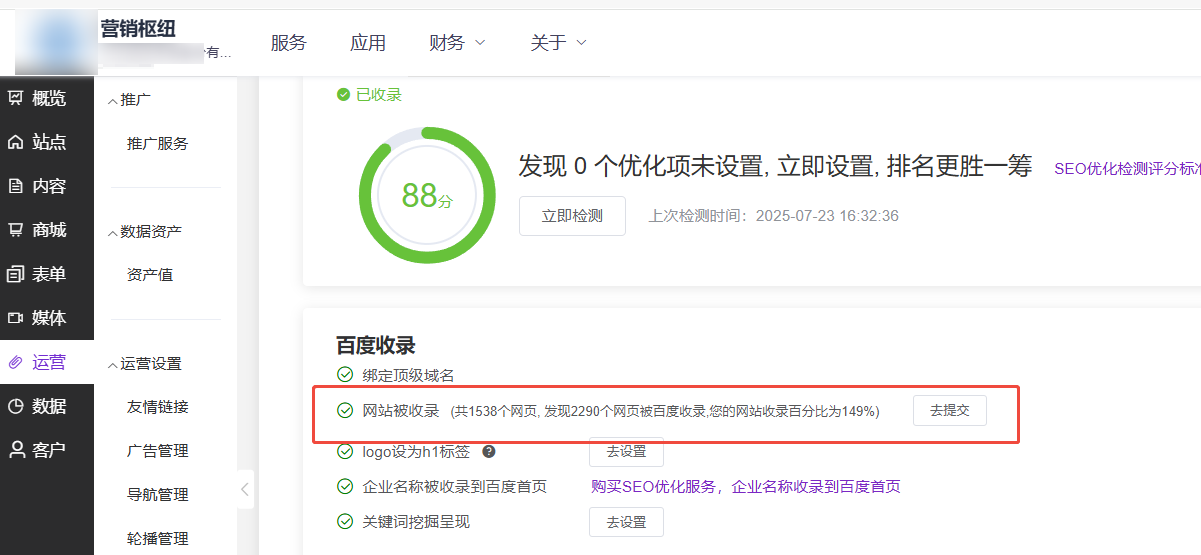This screenshot has width=1201, height=555.
Task: Open the 关于 dropdown menu
Action: (x=558, y=42)
